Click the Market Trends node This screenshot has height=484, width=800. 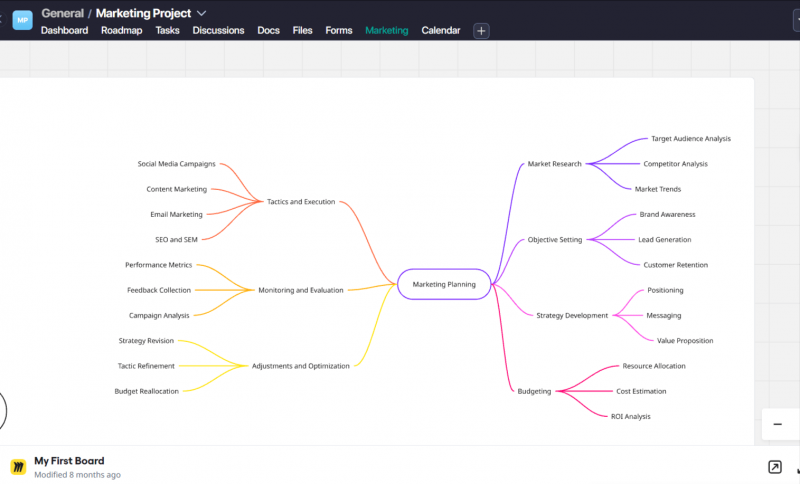(x=658, y=189)
